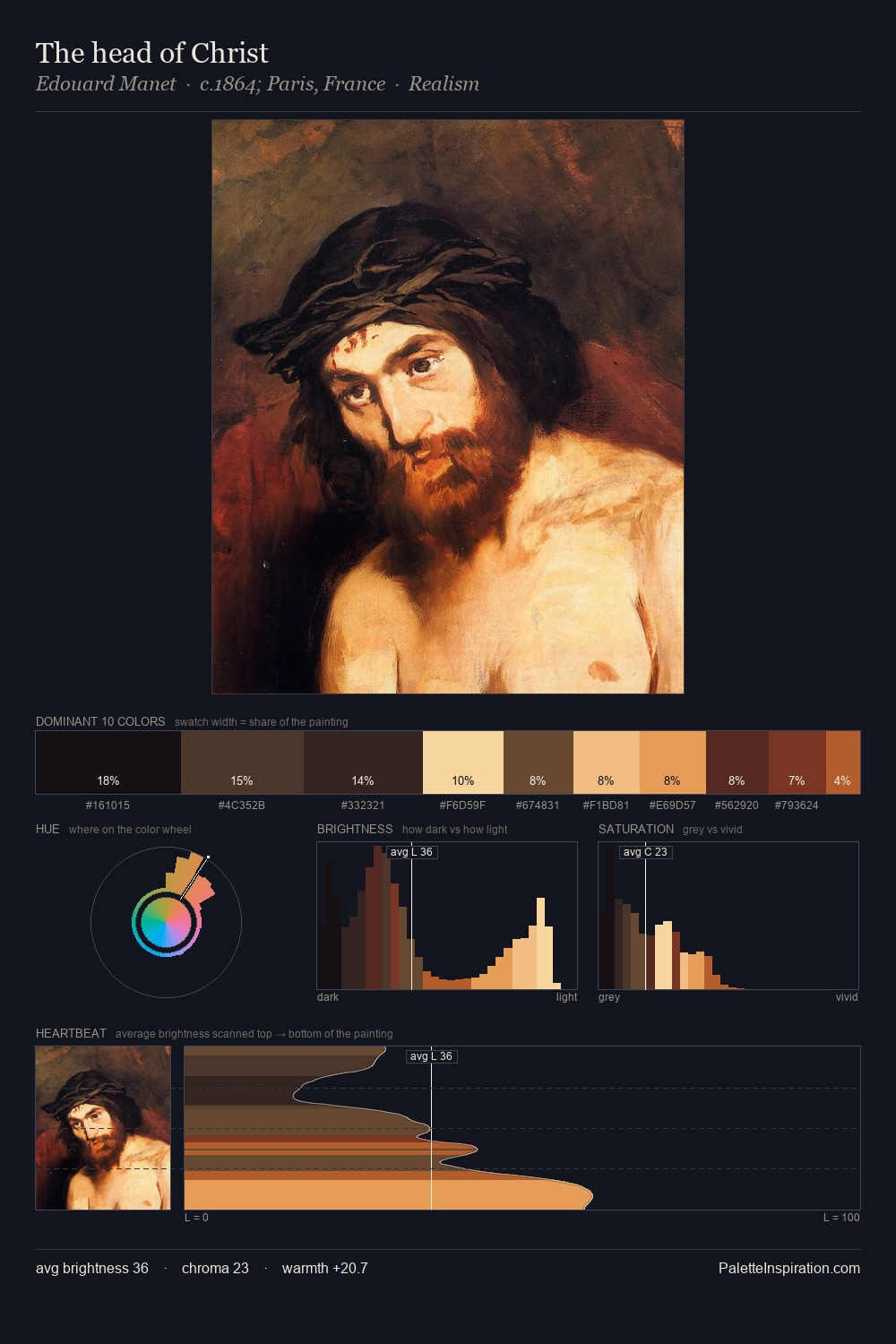Viewport: 896px width, 1344px height.
Task: Click the 'vivid' axis label under saturation
Action: pos(847,997)
